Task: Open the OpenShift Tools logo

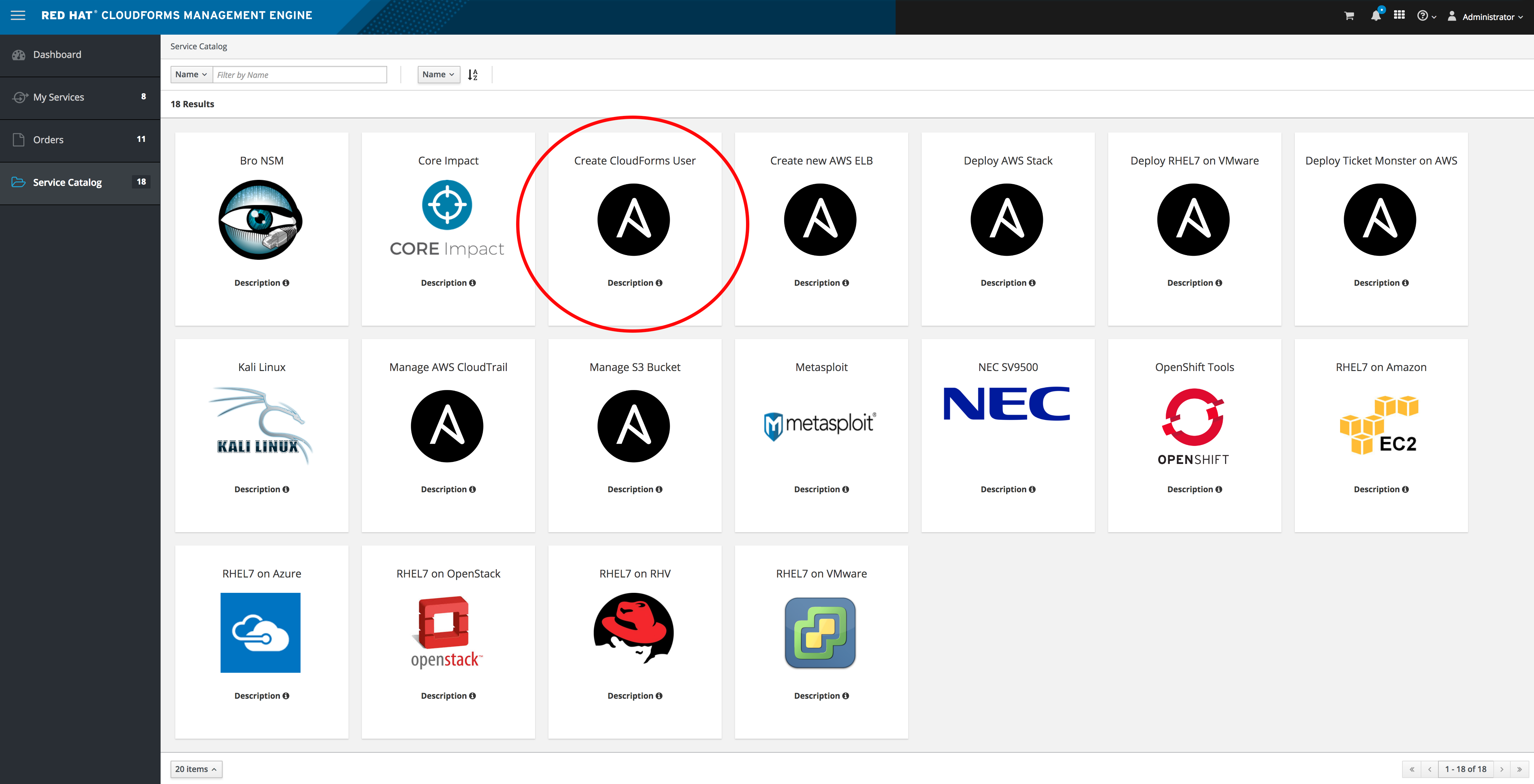Action: [x=1193, y=426]
